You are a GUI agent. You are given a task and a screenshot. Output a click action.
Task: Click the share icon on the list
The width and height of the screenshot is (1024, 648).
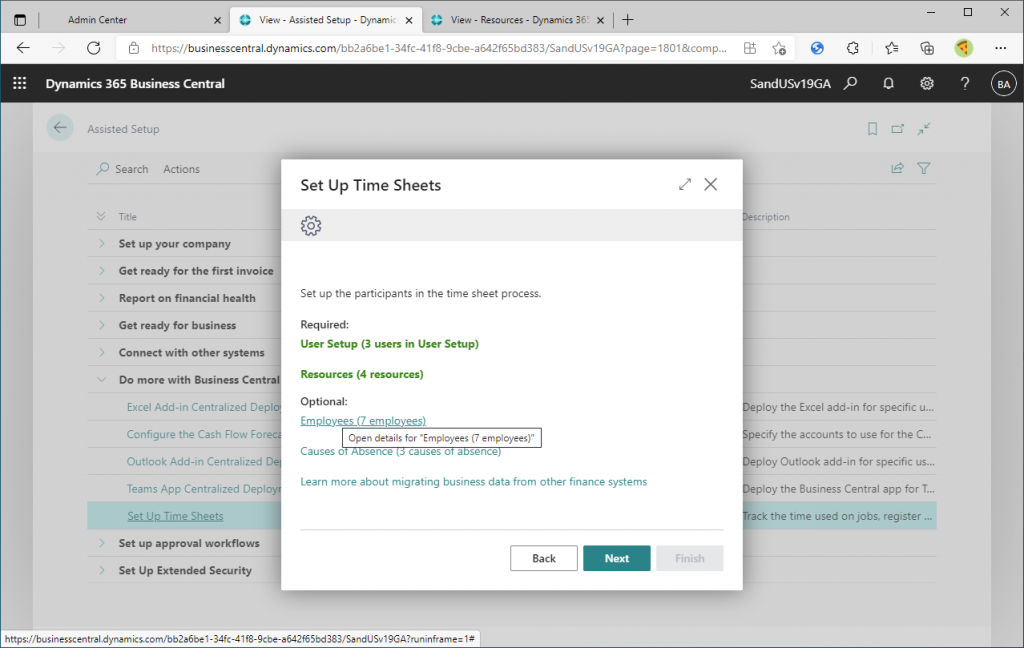[898, 169]
